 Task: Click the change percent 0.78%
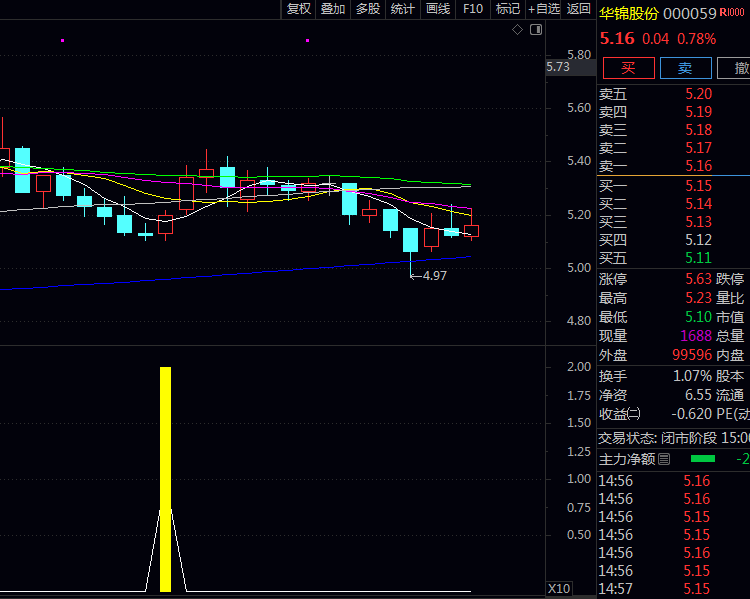click(x=696, y=39)
